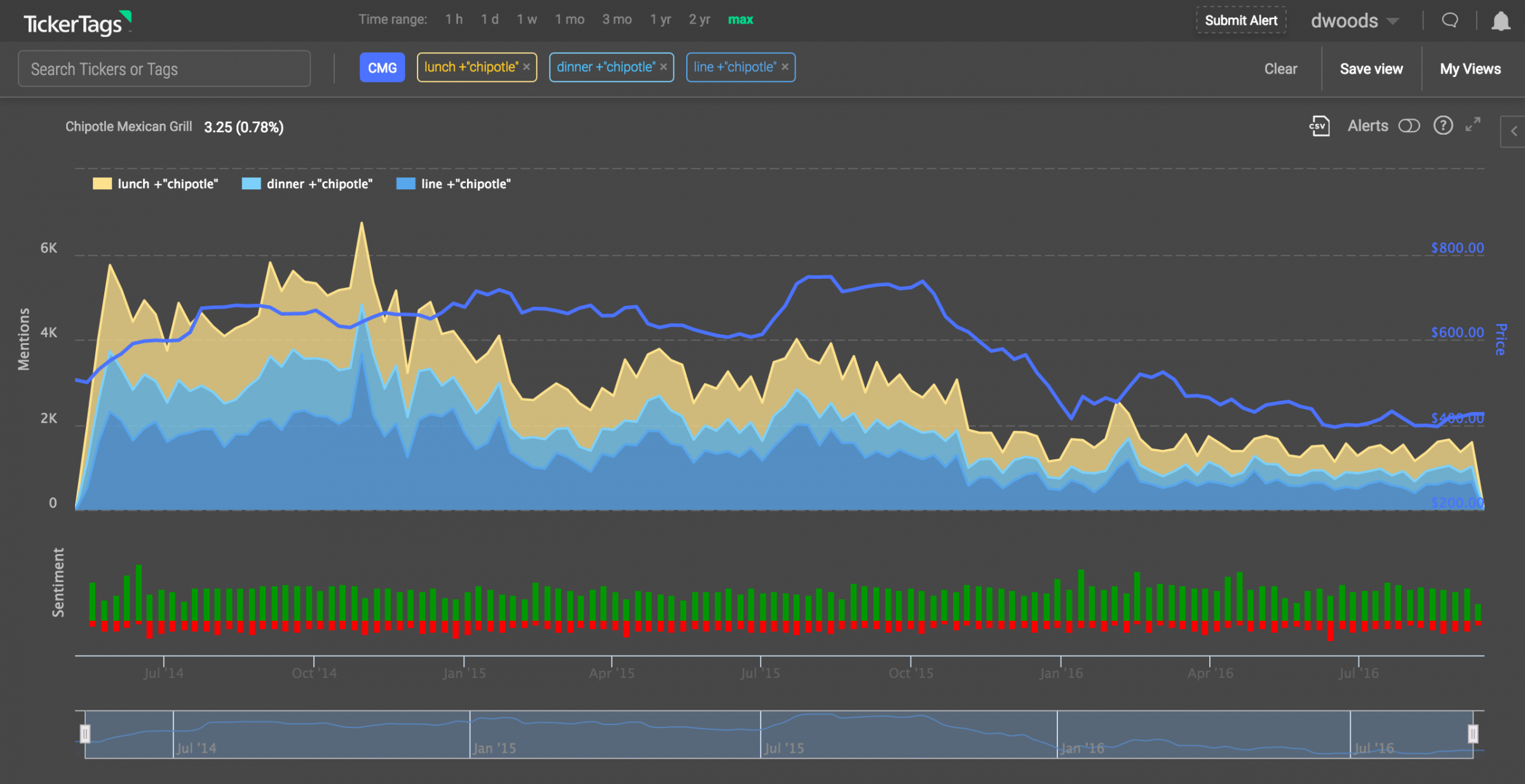Open the chat messages icon

1449,20
